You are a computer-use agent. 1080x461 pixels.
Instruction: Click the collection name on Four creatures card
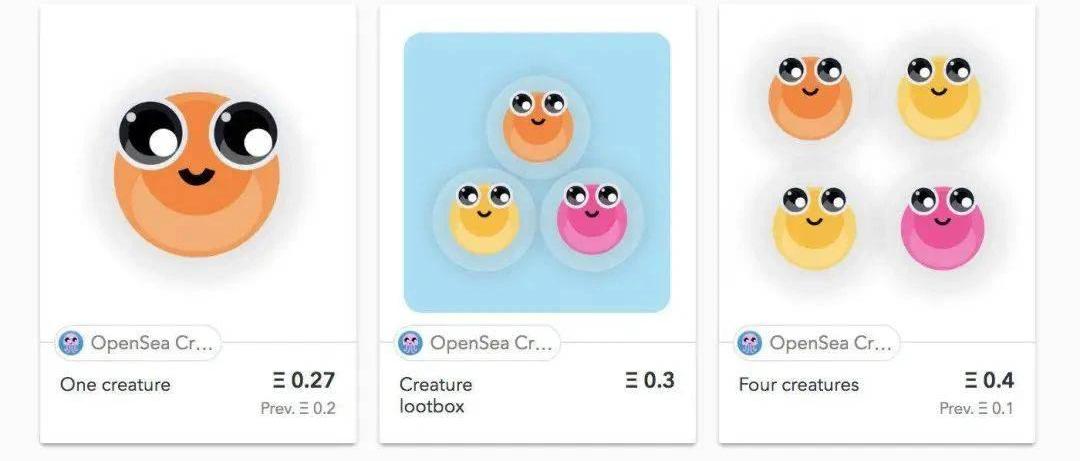click(830, 344)
